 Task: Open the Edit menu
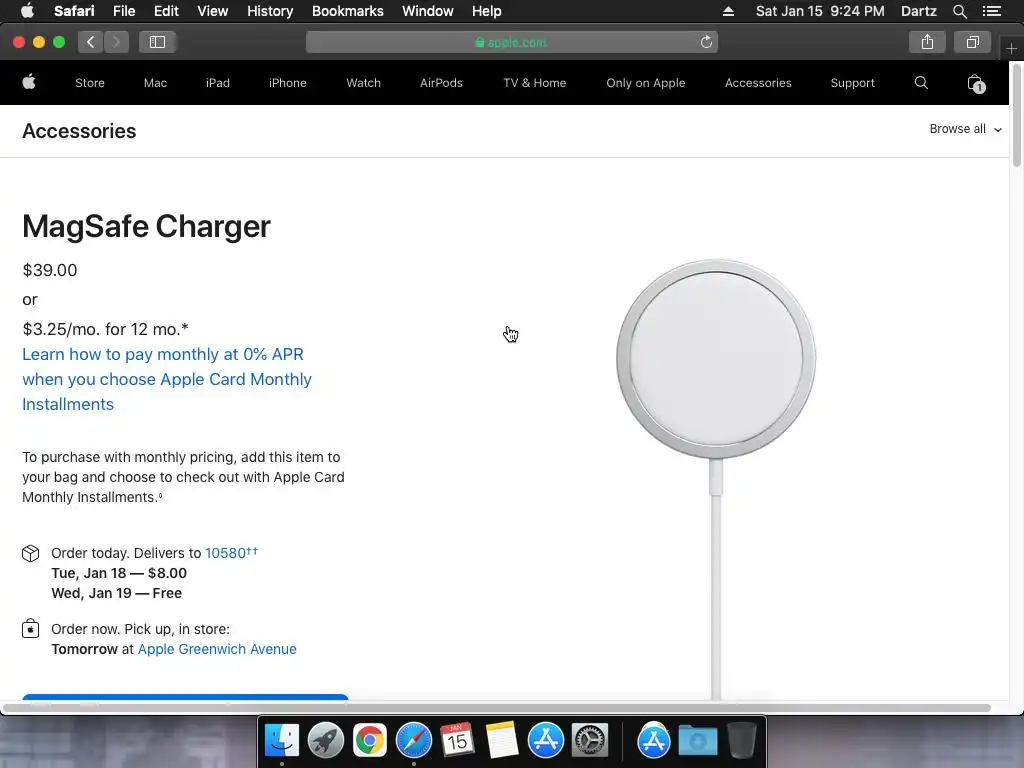click(x=166, y=11)
